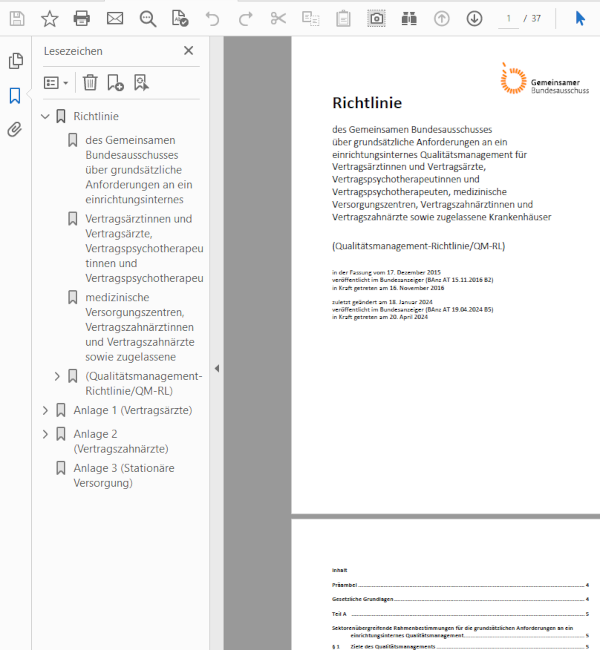The width and height of the screenshot is (600, 650).
Task: Open the page thumbnails panel
Action: (15, 61)
